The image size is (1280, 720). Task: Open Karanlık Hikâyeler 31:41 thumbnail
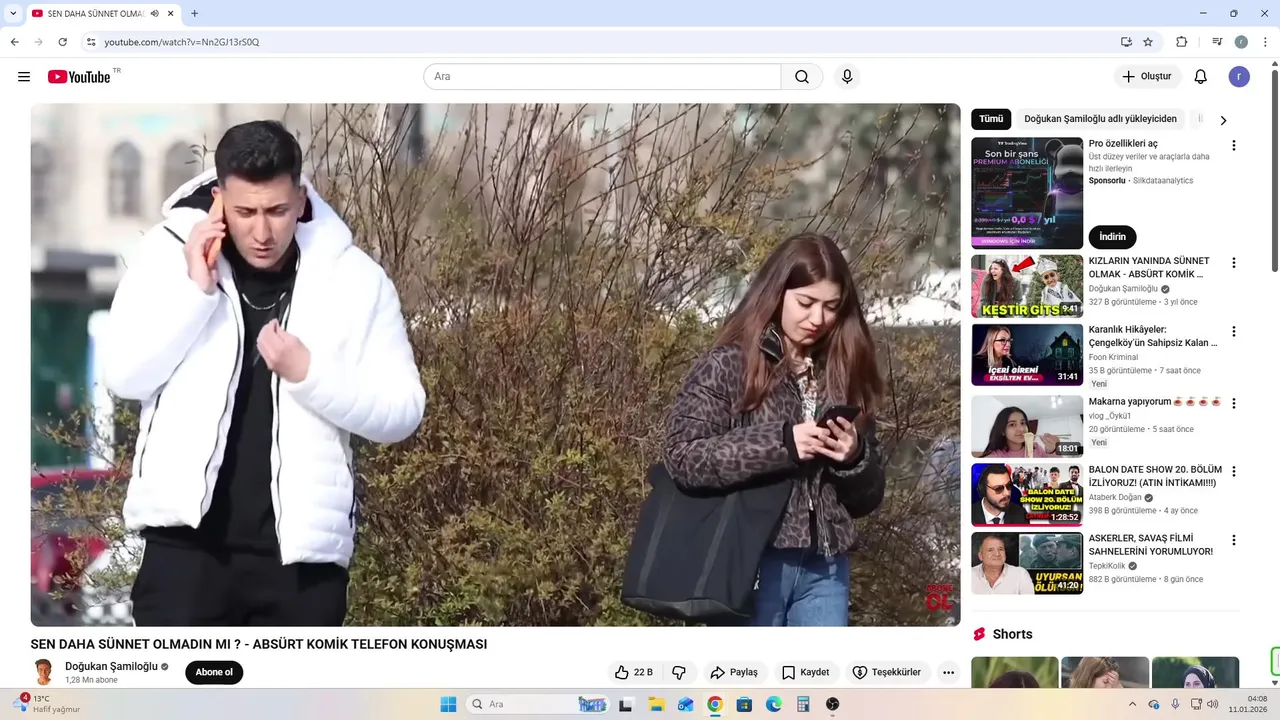1027,354
